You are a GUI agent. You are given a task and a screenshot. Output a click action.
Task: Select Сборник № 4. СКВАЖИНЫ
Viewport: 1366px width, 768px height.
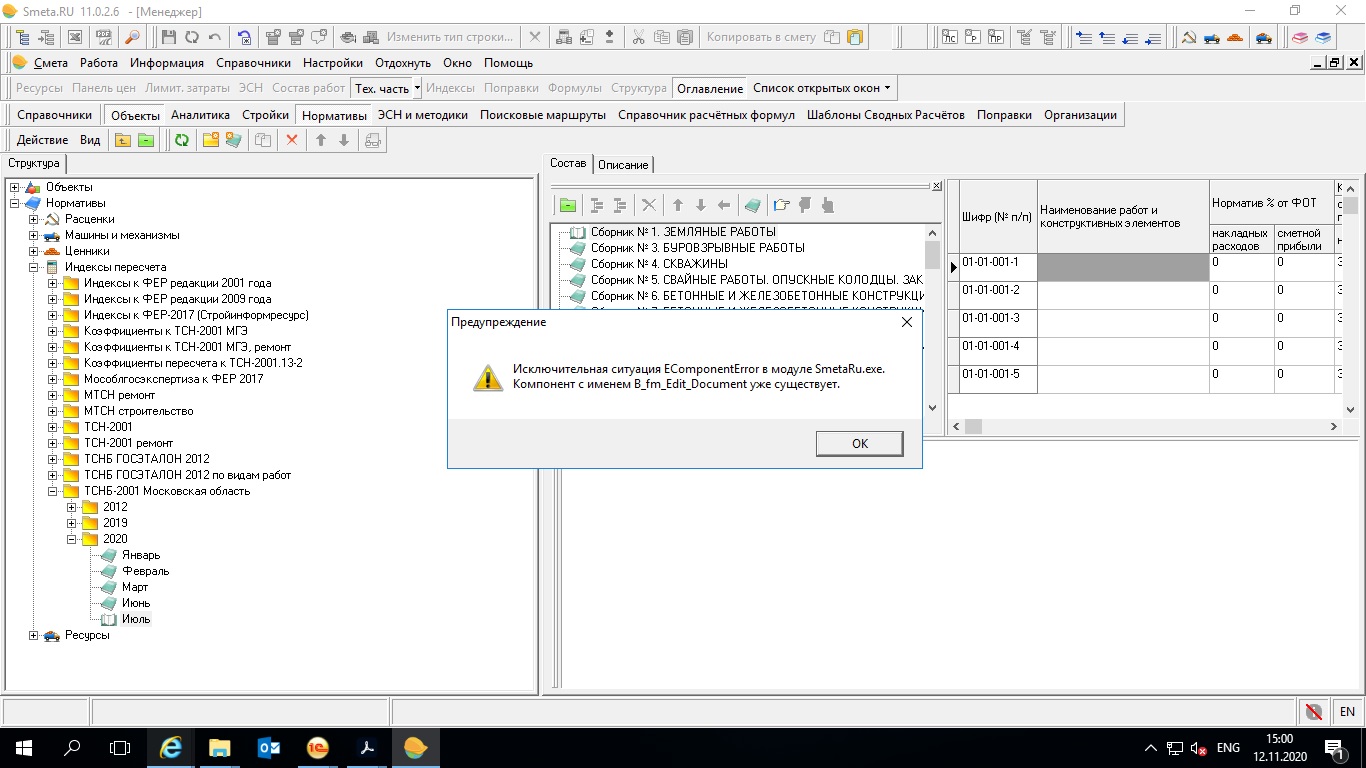(659, 264)
